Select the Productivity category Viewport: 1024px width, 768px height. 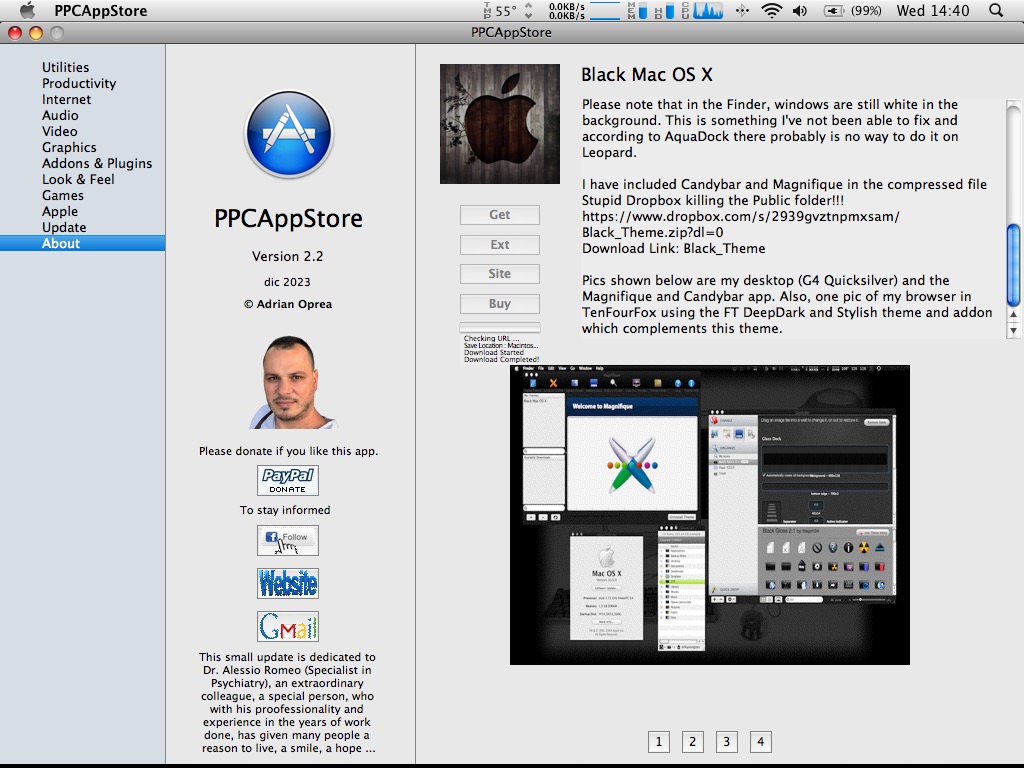coord(79,84)
